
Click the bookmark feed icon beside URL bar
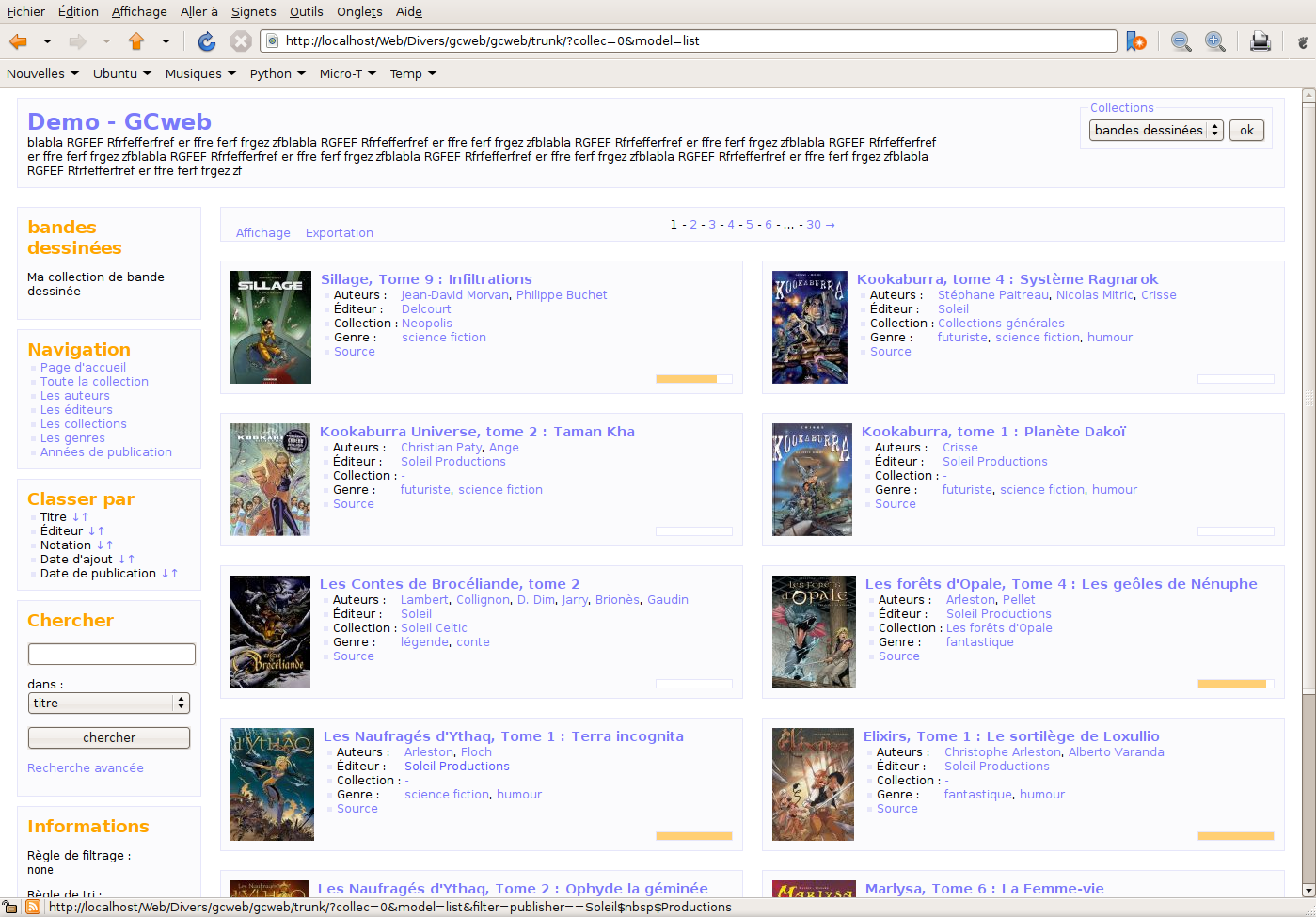1136,41
